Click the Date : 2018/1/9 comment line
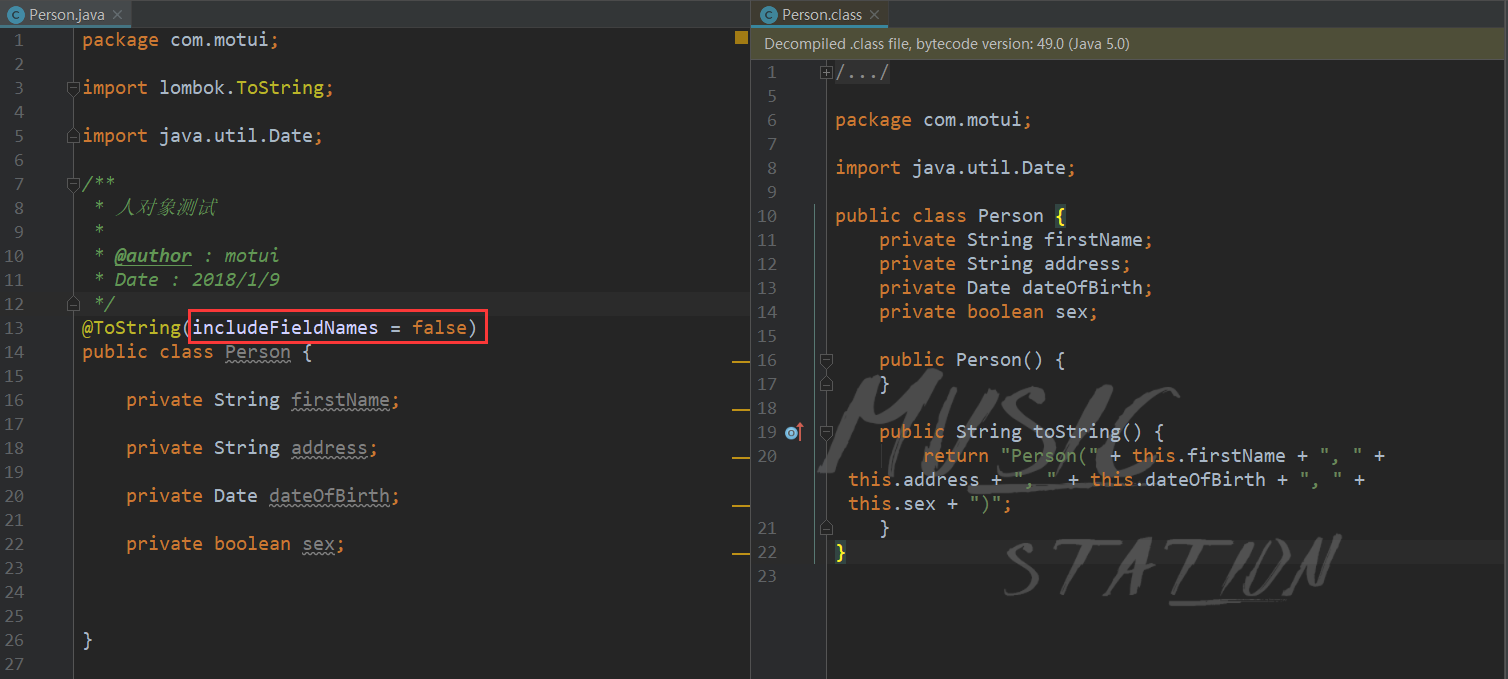The image size is (1508, 679). (196, 280)
